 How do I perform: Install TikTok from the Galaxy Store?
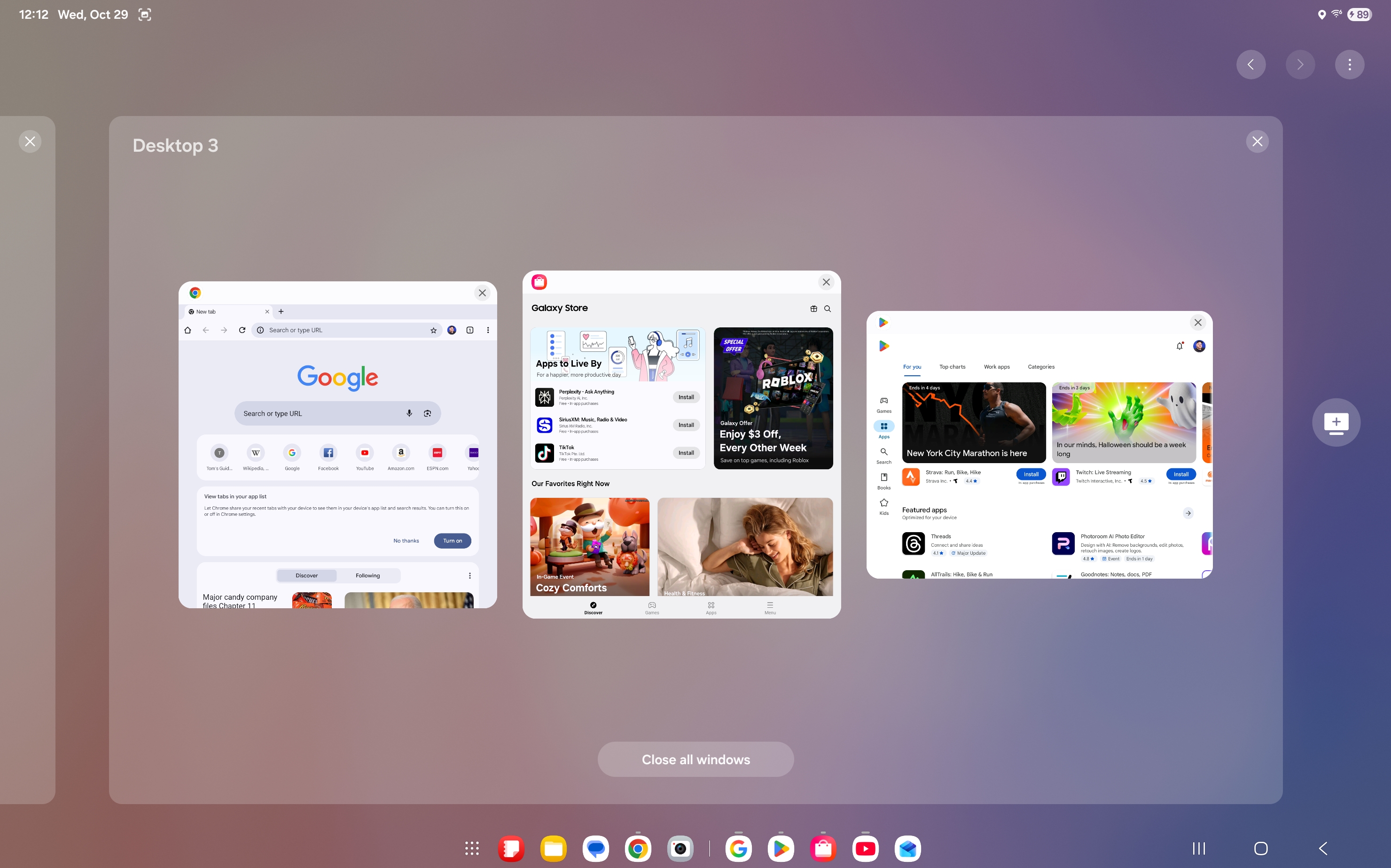pyautogui.click(x=686, y=453)
